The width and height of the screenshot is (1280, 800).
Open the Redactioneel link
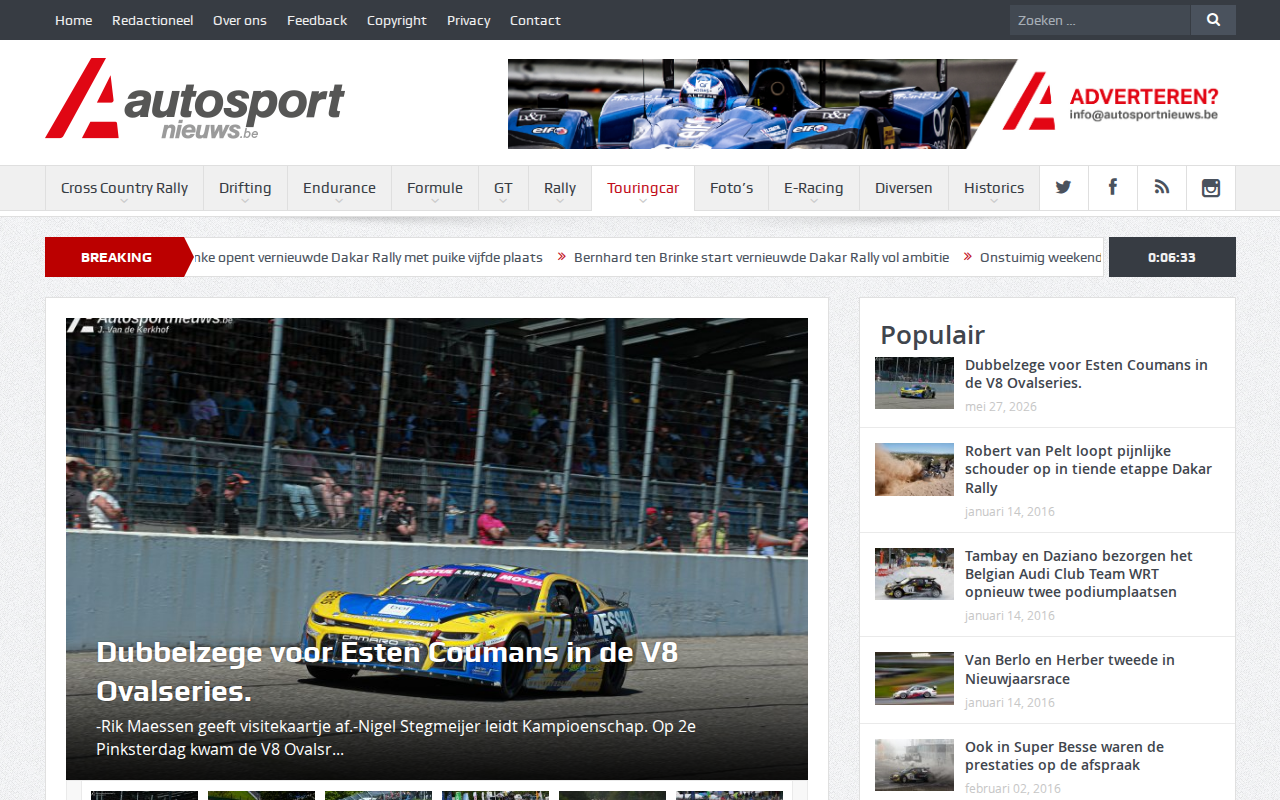pos(152,20)
